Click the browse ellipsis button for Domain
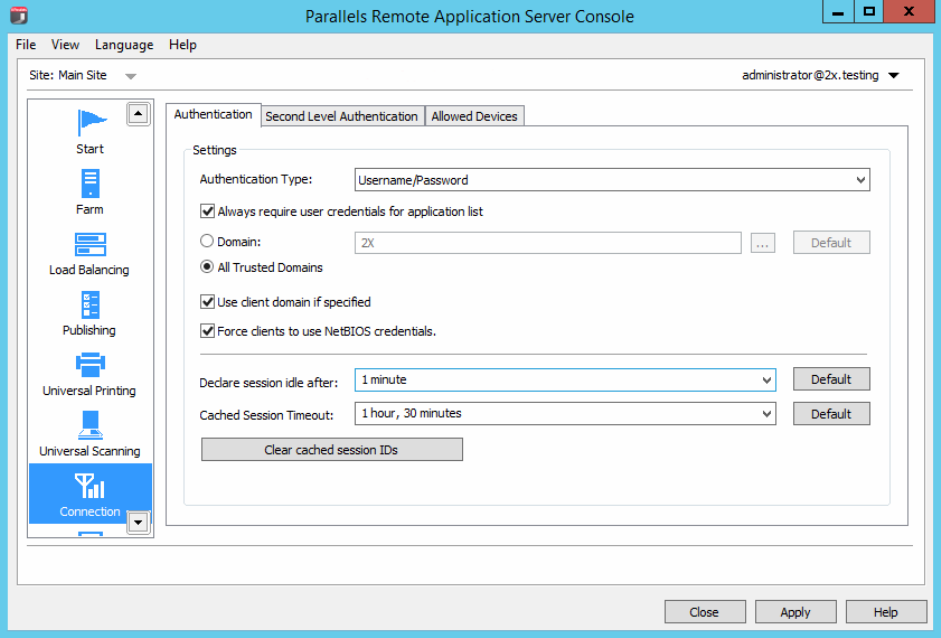 (763, 243)
